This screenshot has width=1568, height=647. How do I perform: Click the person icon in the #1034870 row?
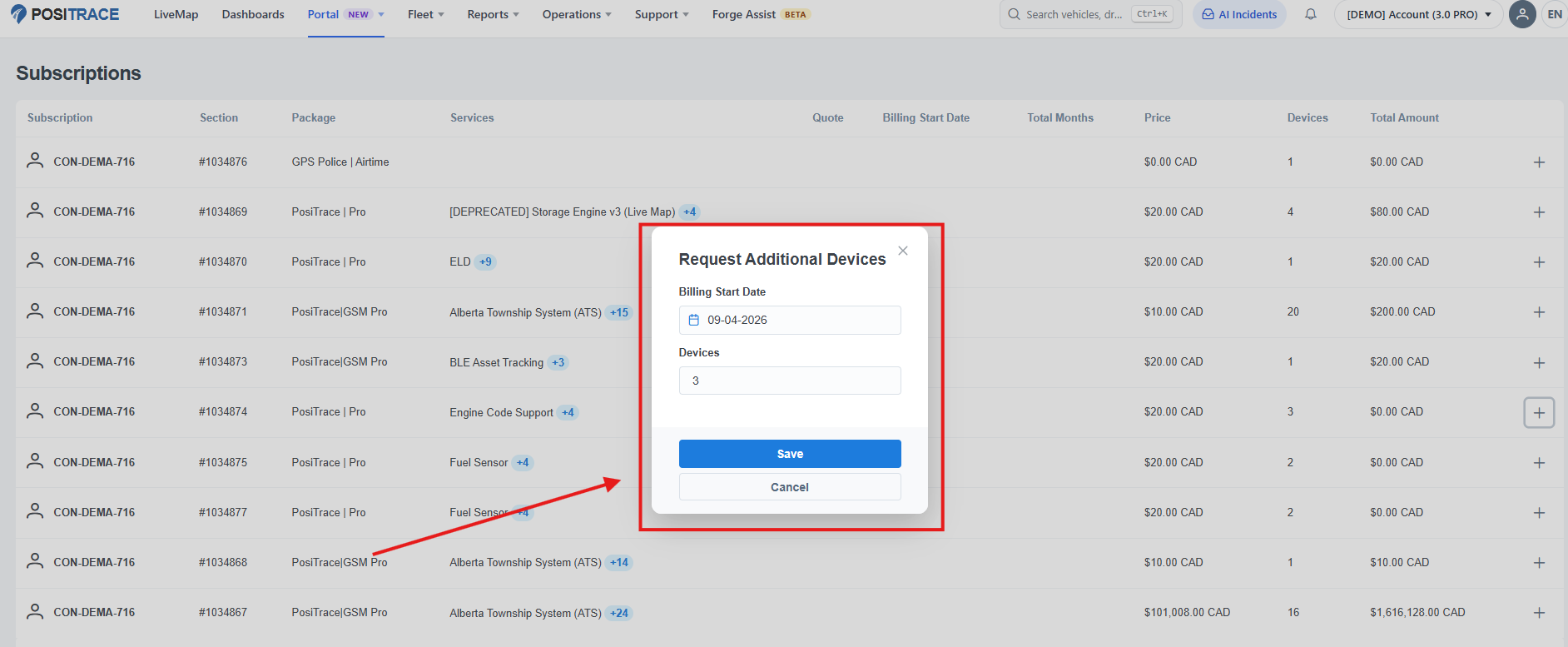35,261
